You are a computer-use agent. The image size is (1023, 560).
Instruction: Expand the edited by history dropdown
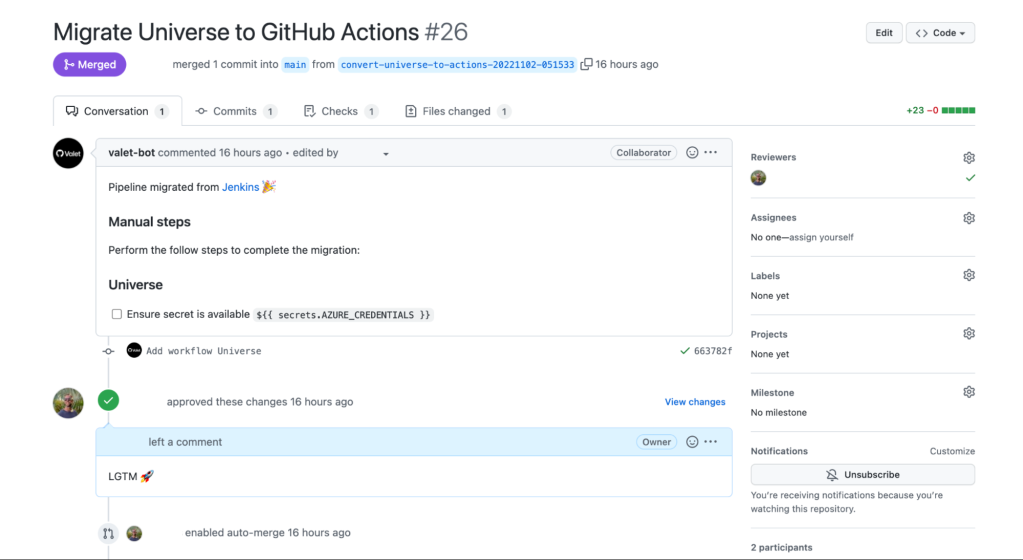[386, 154]
